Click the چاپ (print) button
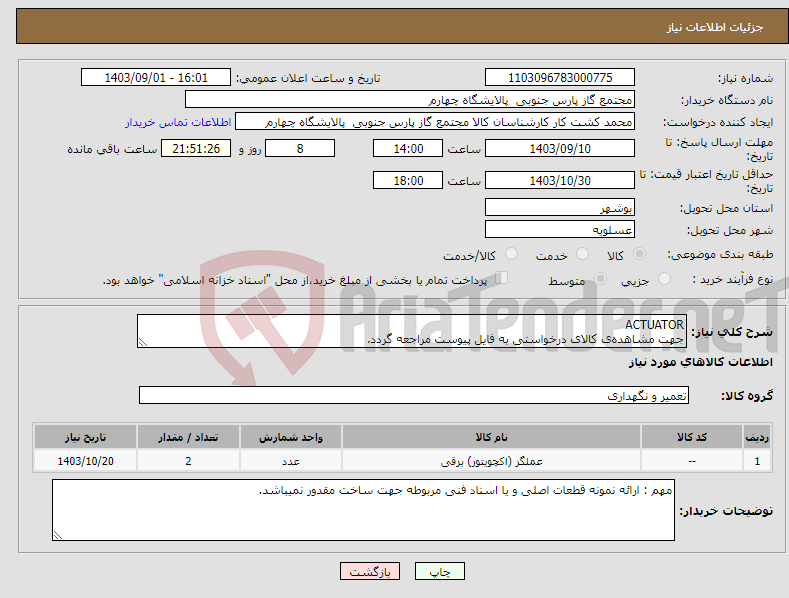 pyautogui.click(x=439, y=571)
